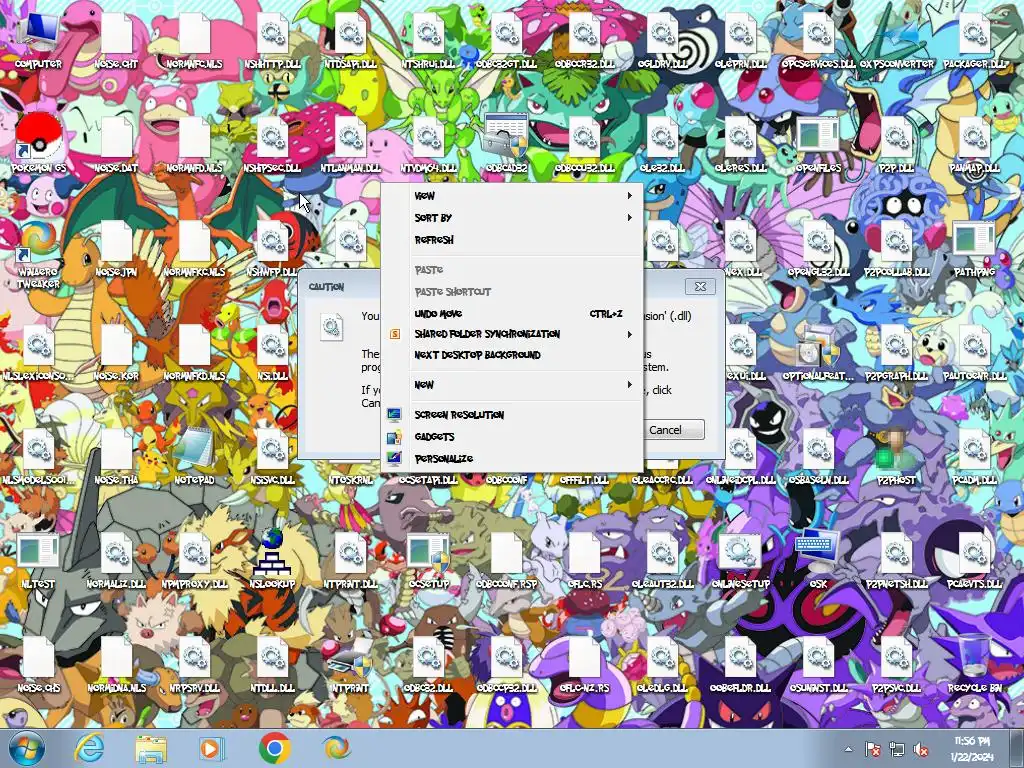Open Windows Explorer from the taskbar
Image resolution: width=1024 pixels, height=768 pixels.
(151, 748)
